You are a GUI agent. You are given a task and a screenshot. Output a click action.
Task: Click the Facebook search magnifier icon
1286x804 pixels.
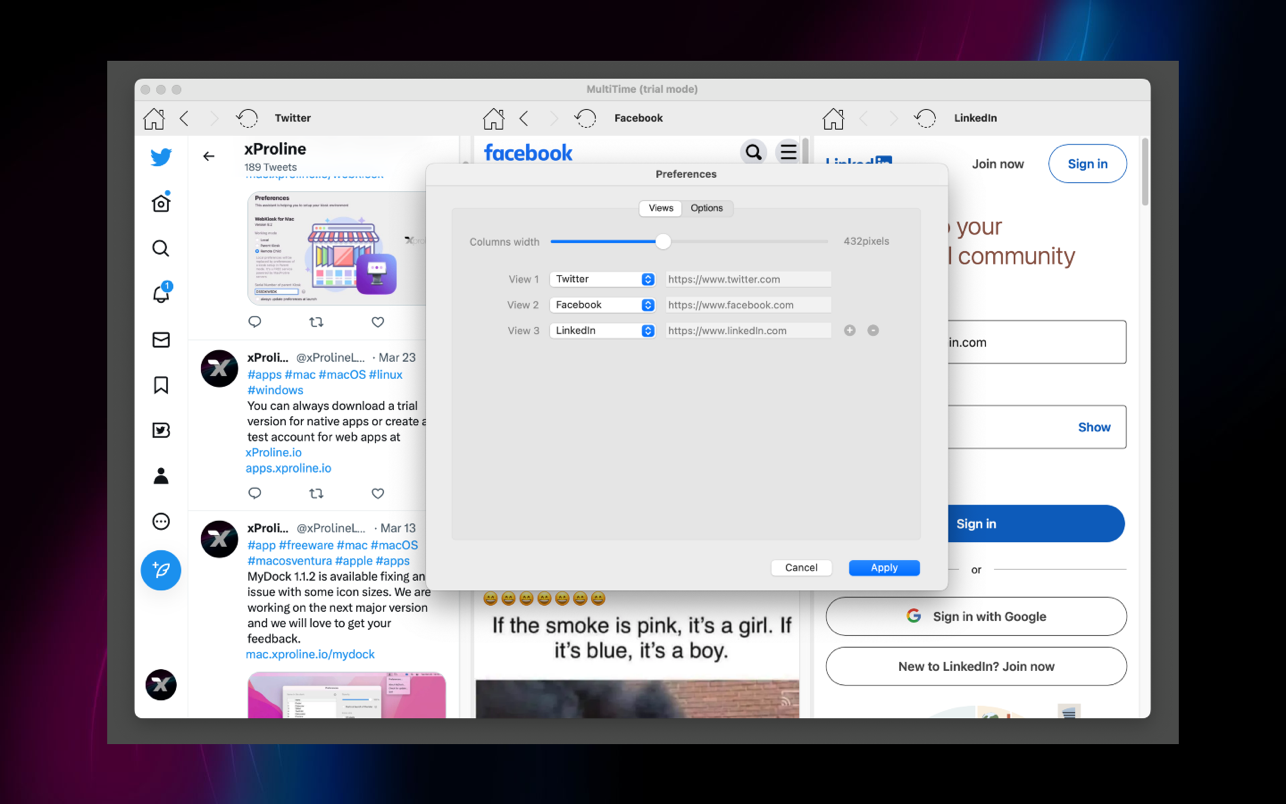point(753,152)
